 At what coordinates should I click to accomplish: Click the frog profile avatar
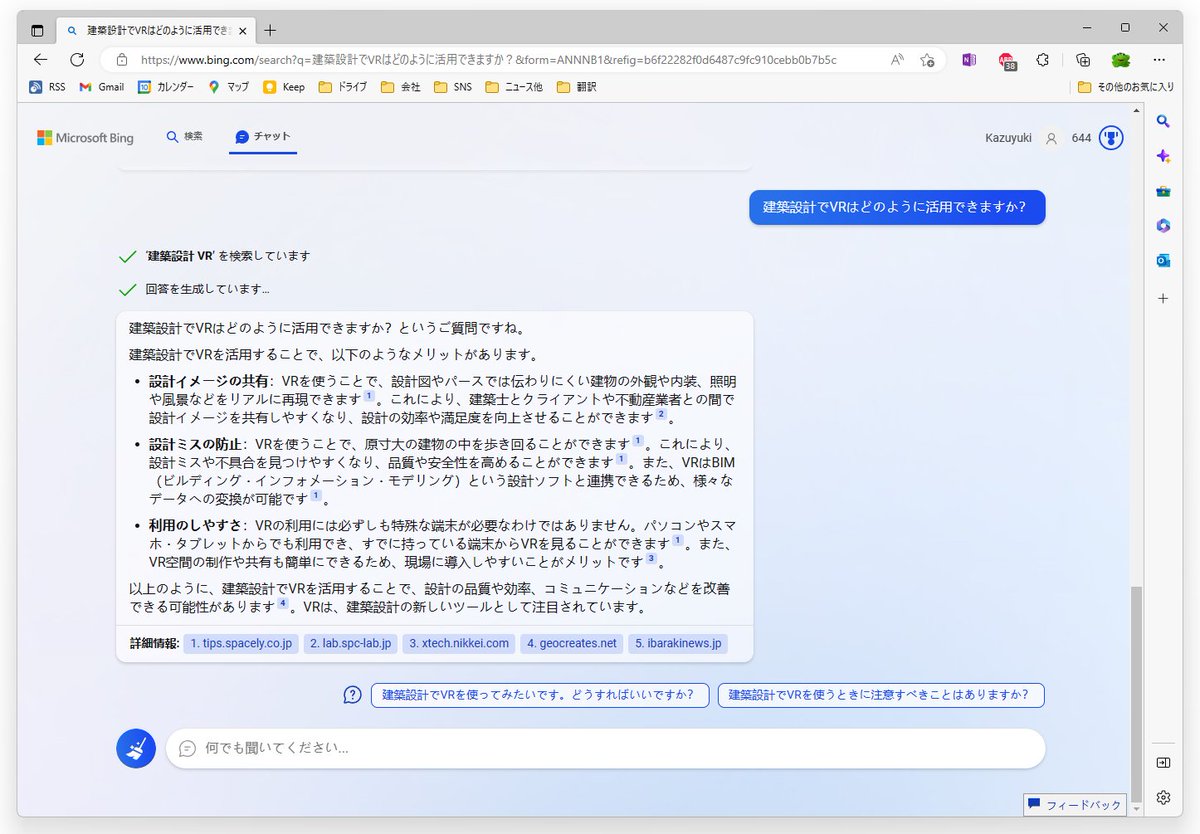(x=1121, y=59)
